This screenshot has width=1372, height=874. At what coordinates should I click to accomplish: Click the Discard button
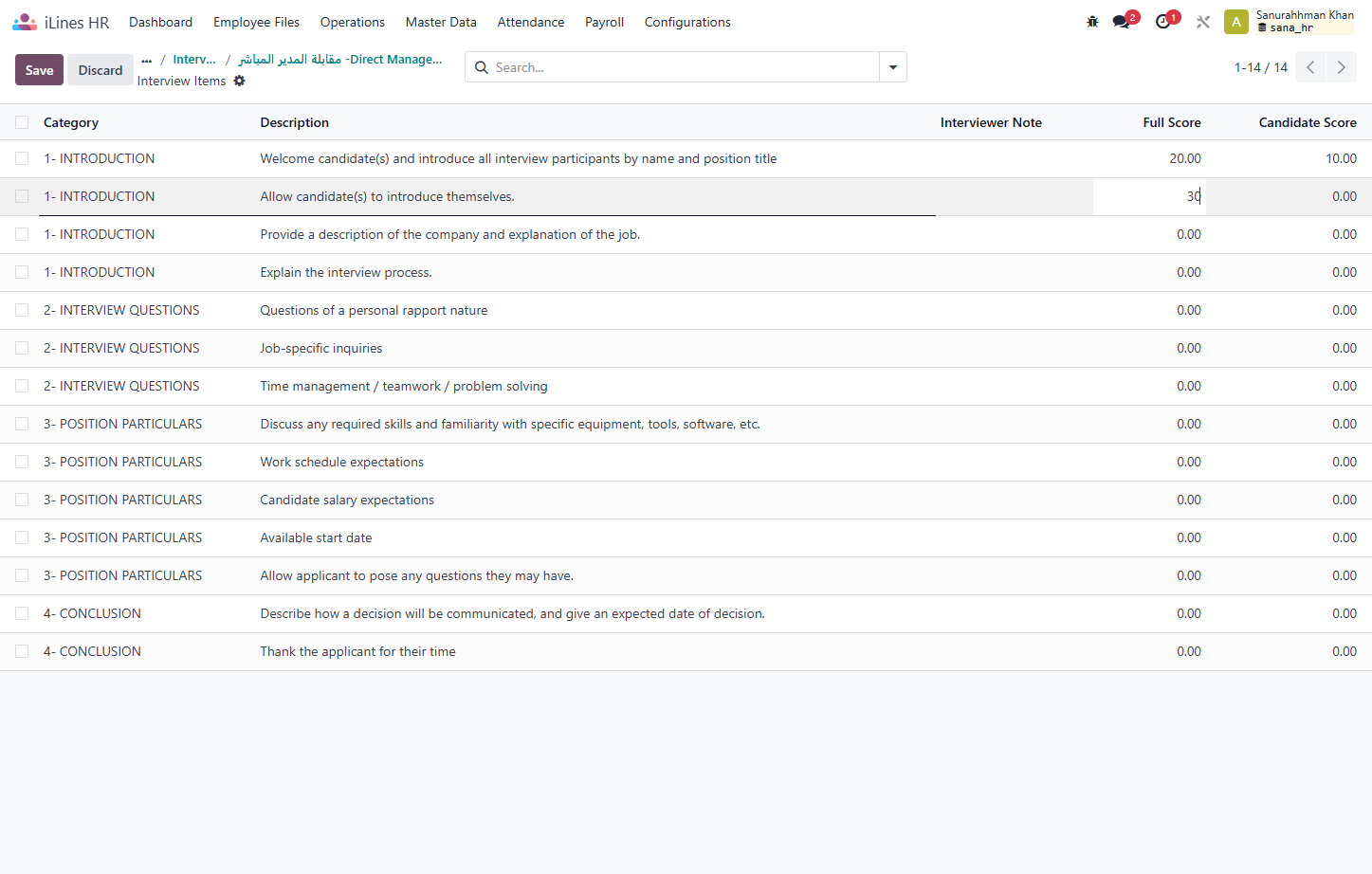click(x=101, y=70)
